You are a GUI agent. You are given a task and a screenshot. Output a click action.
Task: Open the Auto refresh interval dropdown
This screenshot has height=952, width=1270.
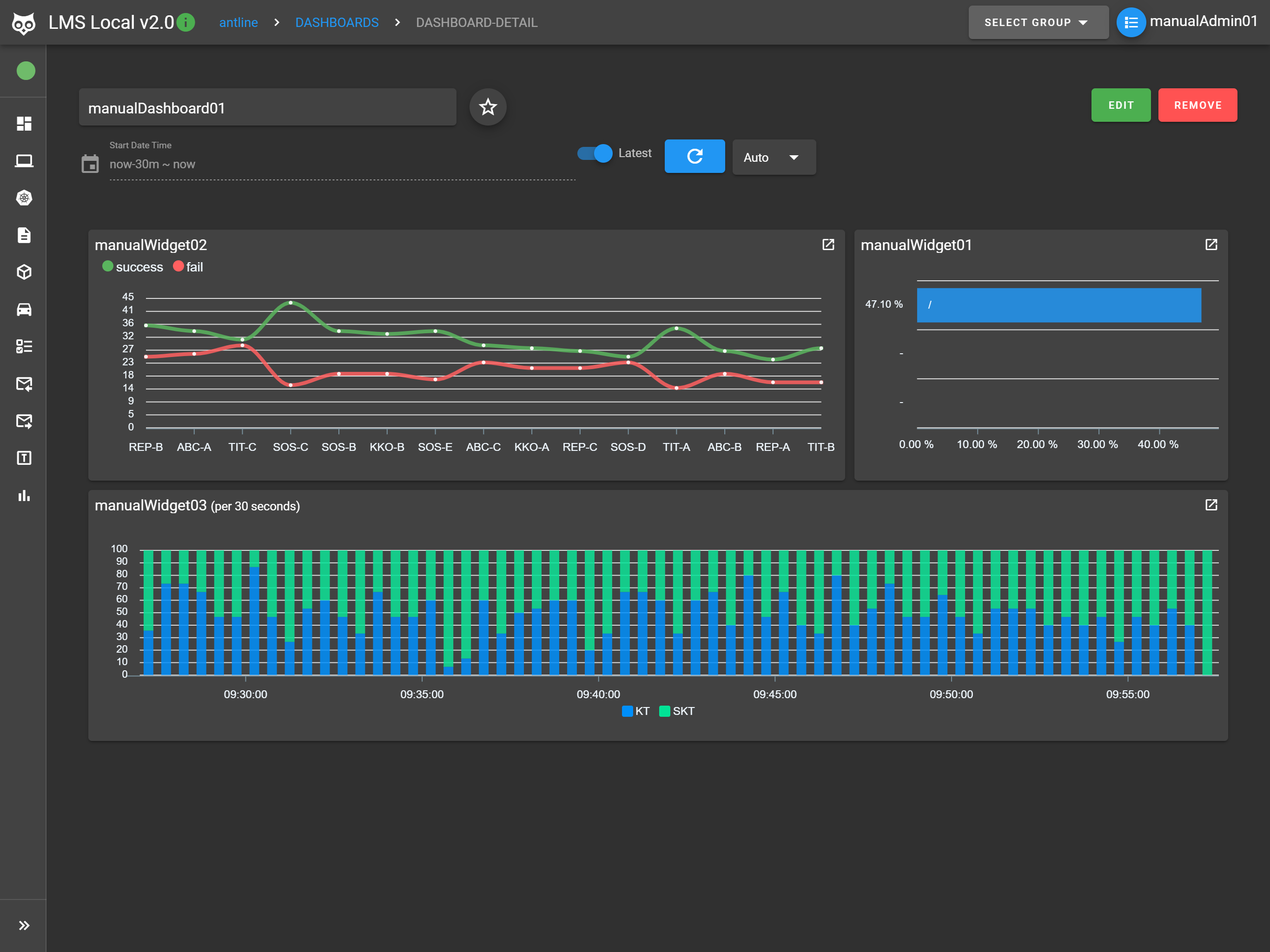point(773,157)
